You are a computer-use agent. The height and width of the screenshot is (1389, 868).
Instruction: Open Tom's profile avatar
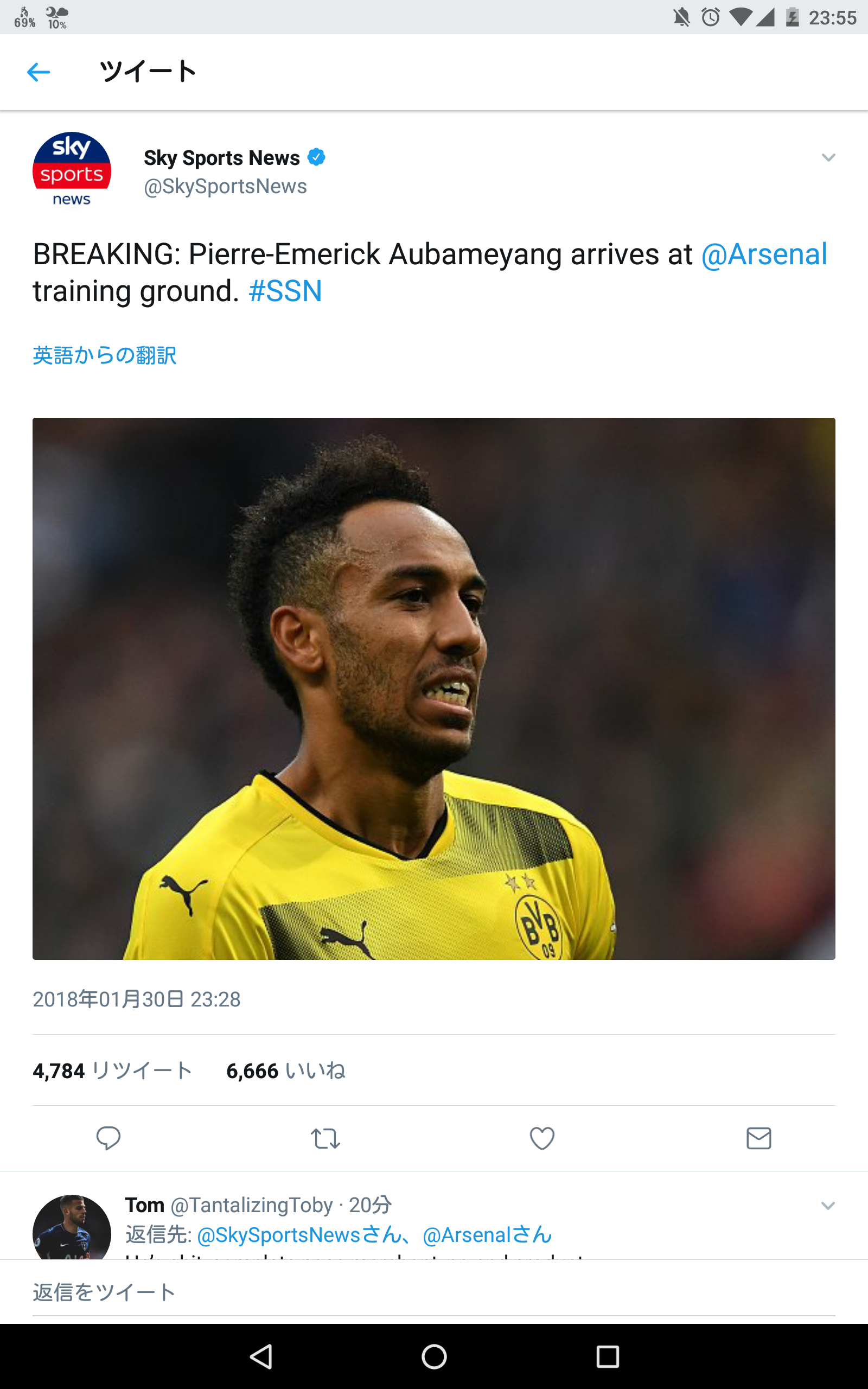tap(72, 1228)
